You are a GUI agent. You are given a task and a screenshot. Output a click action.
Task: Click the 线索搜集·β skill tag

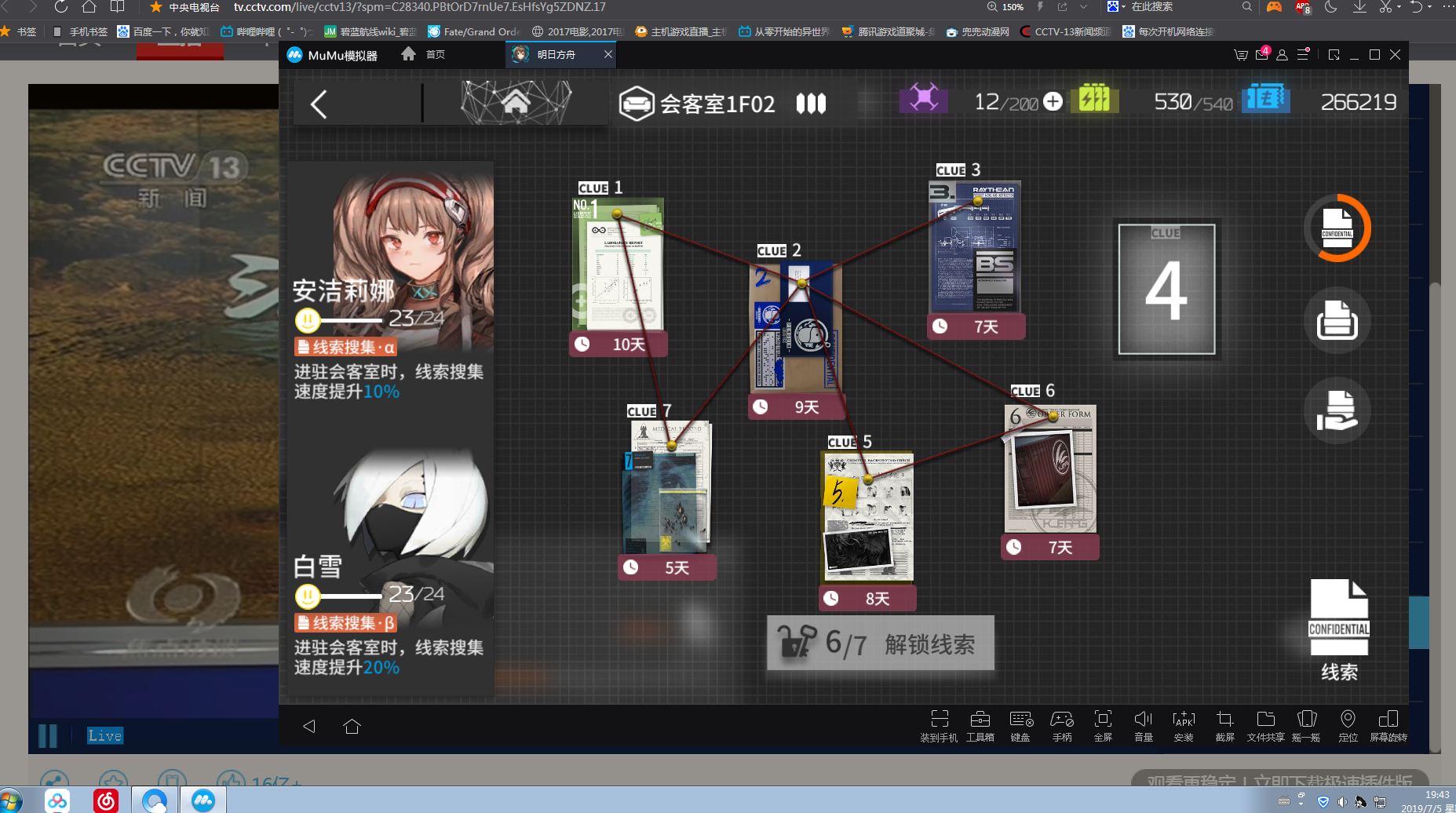(x=345, y=623)
